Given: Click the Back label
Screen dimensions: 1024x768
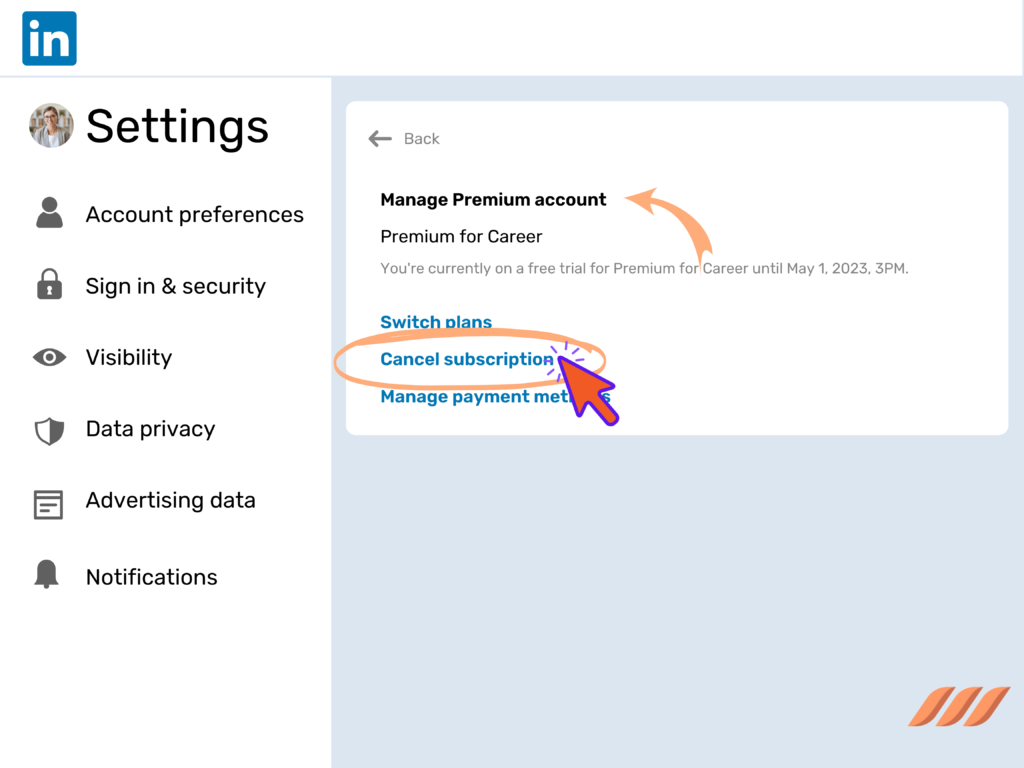Looking at the screenshot, I should click(421, 139).
